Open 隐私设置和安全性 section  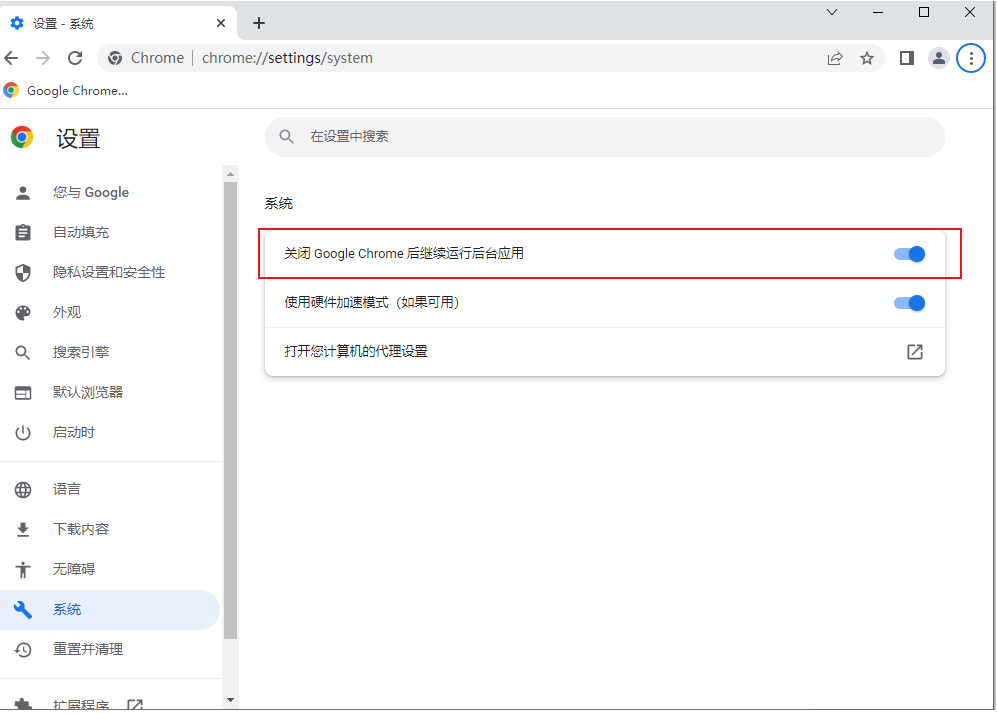(109, 273)
